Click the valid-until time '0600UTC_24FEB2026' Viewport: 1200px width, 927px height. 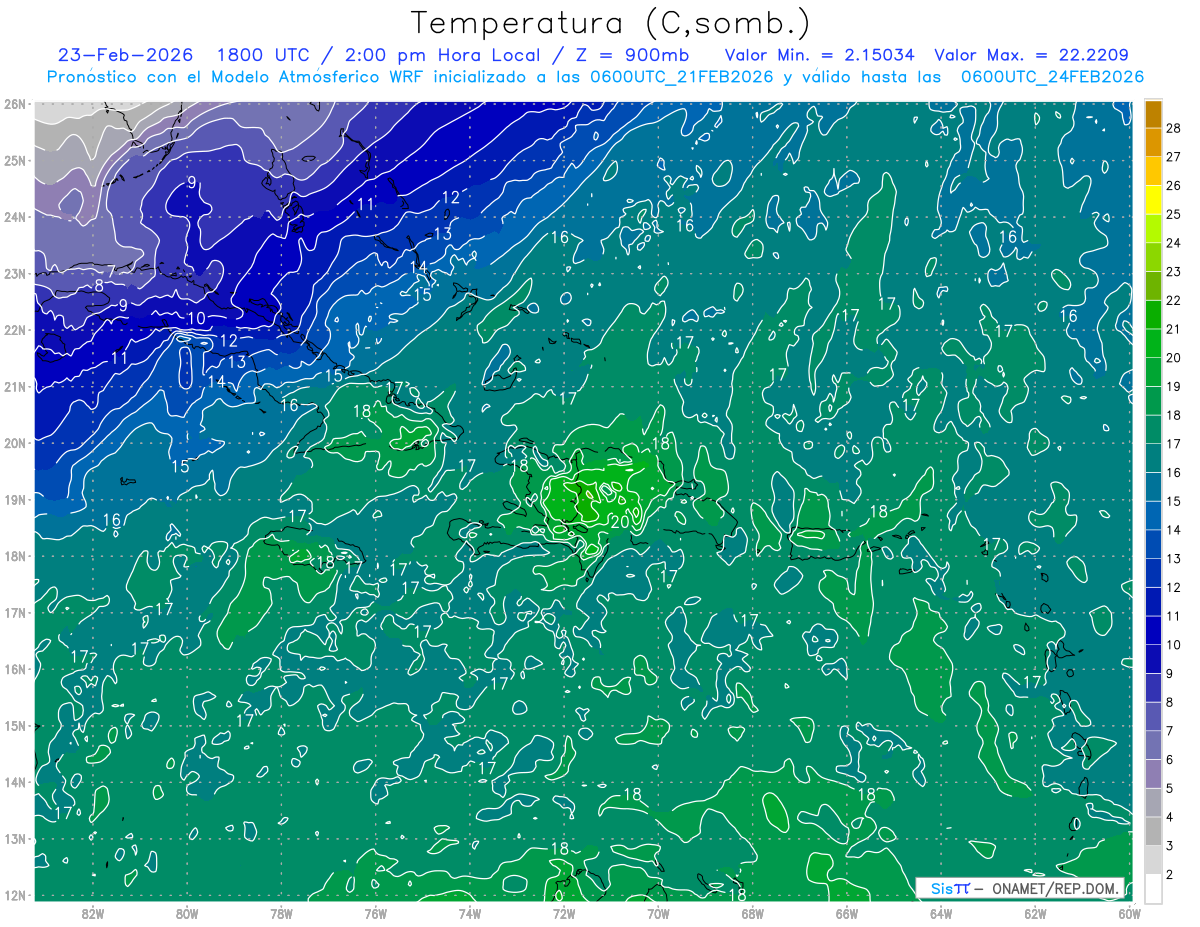point(1052,77)
